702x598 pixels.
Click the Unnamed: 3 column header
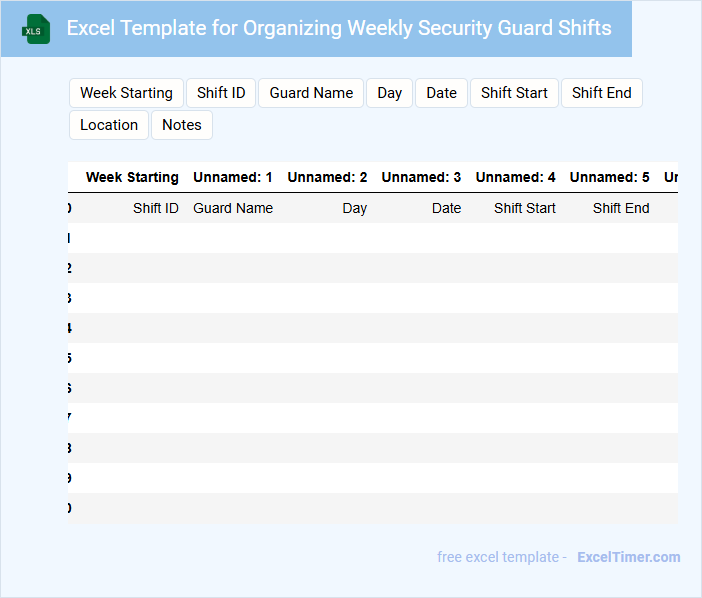click(x=421, y=177)
